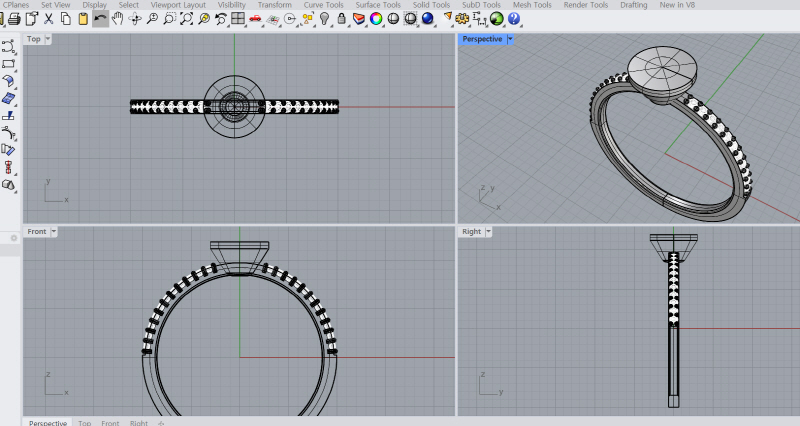Click the blue Help question mark icon
Image resolution: width=800 pixels, height=426 pixels.
pos(514,19)
